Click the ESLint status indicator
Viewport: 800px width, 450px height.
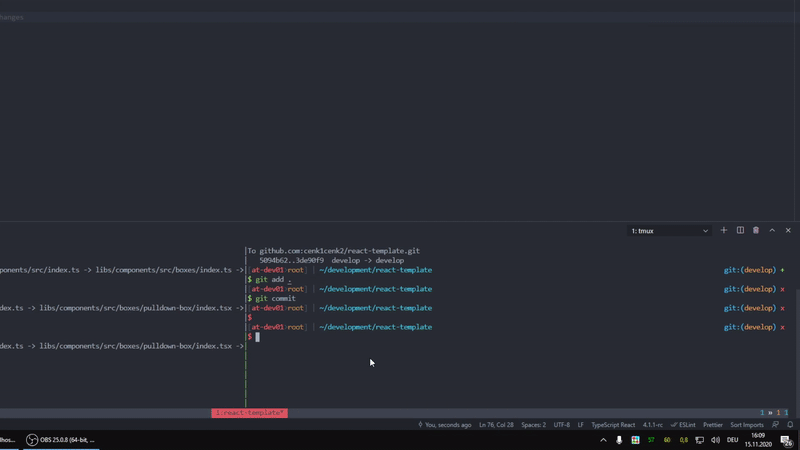click(x=683, y=424)
